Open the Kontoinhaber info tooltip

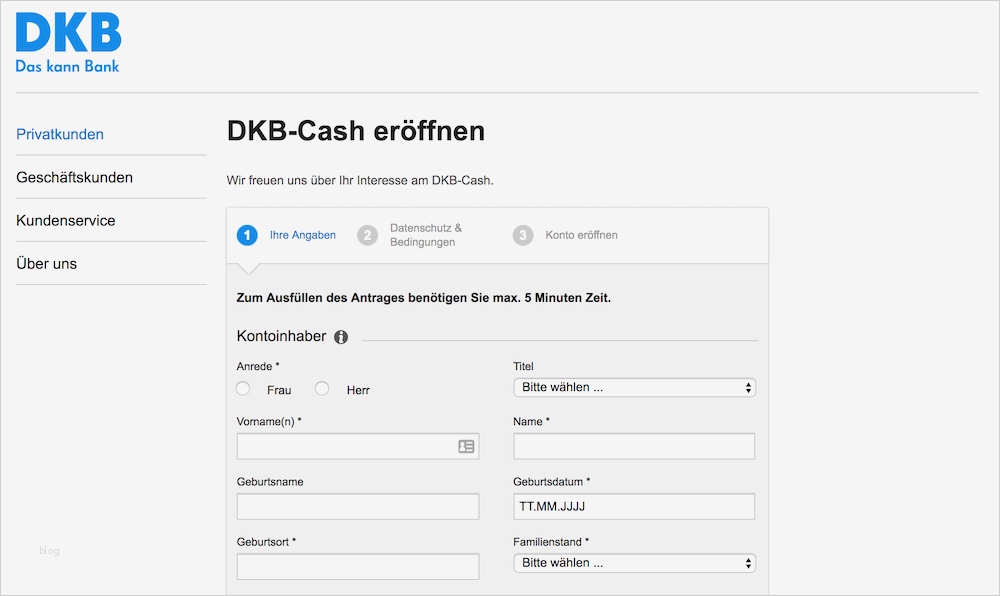[340, 337]
